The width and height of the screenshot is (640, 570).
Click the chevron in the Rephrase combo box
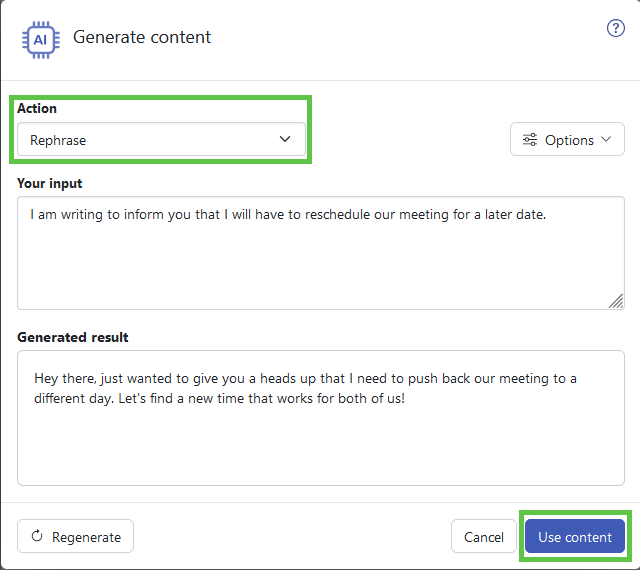point(285,139)
